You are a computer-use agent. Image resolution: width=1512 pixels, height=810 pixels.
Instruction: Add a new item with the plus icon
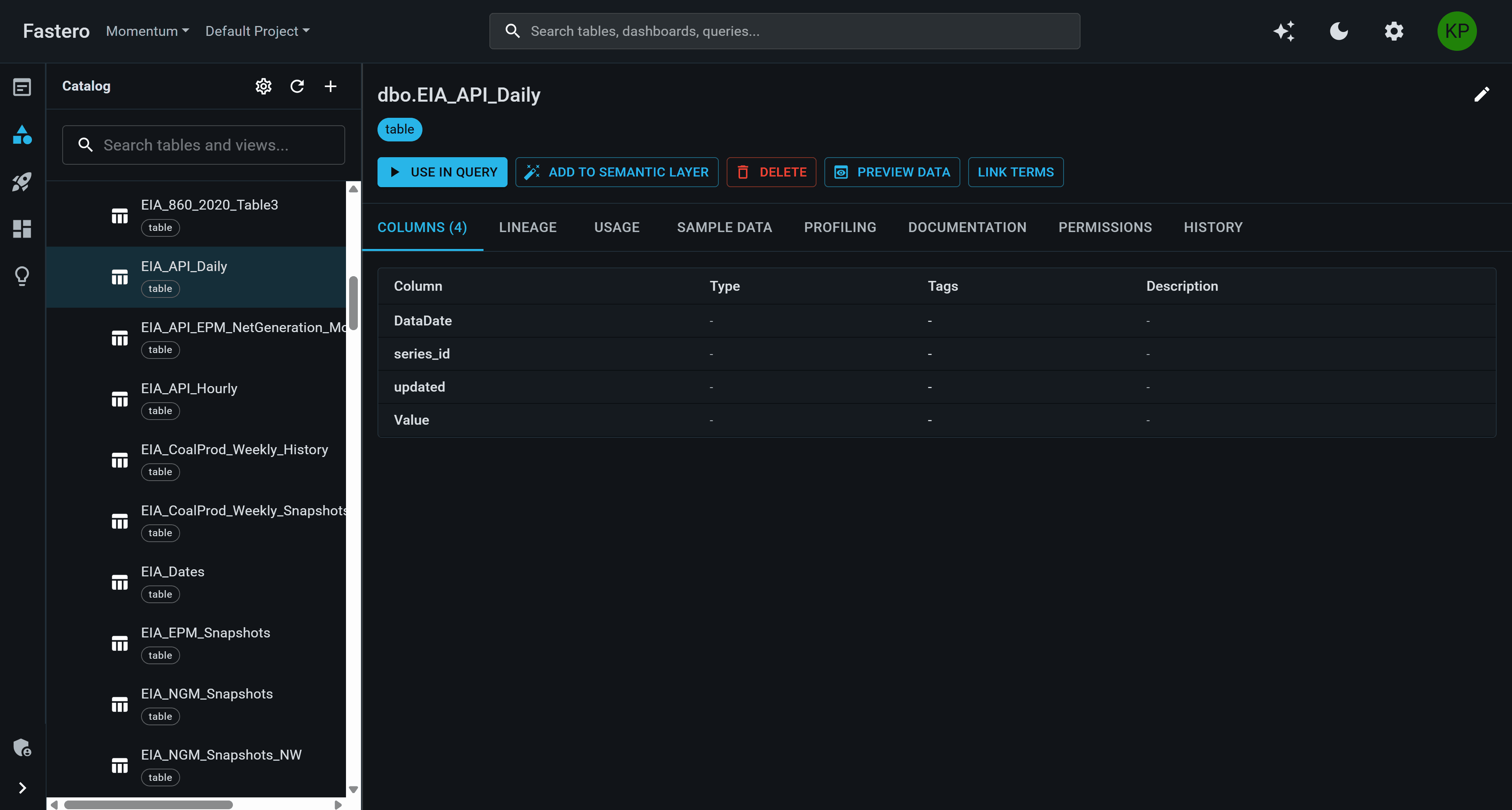331,86
